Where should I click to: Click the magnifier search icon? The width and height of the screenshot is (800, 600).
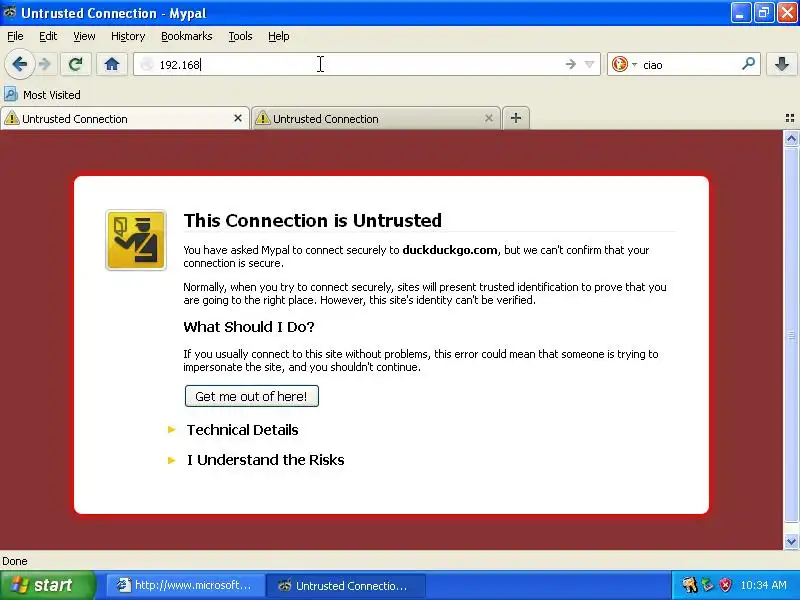coord(748,64)
